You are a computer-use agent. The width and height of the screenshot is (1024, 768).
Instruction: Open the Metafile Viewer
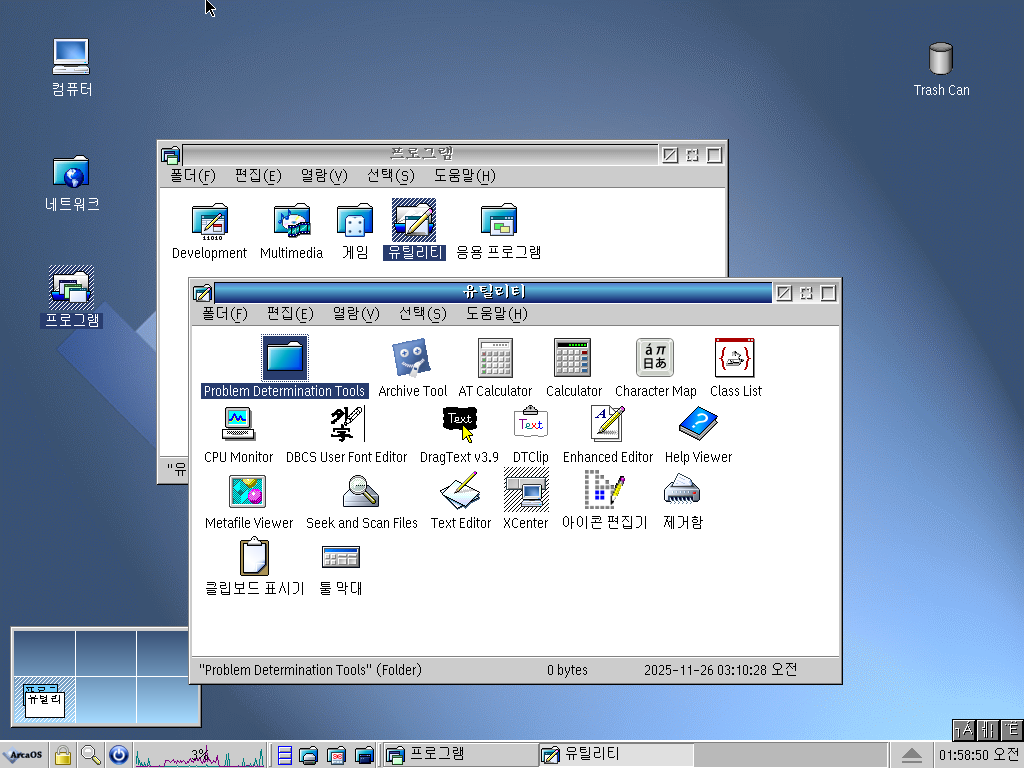(x=248, y=490)
